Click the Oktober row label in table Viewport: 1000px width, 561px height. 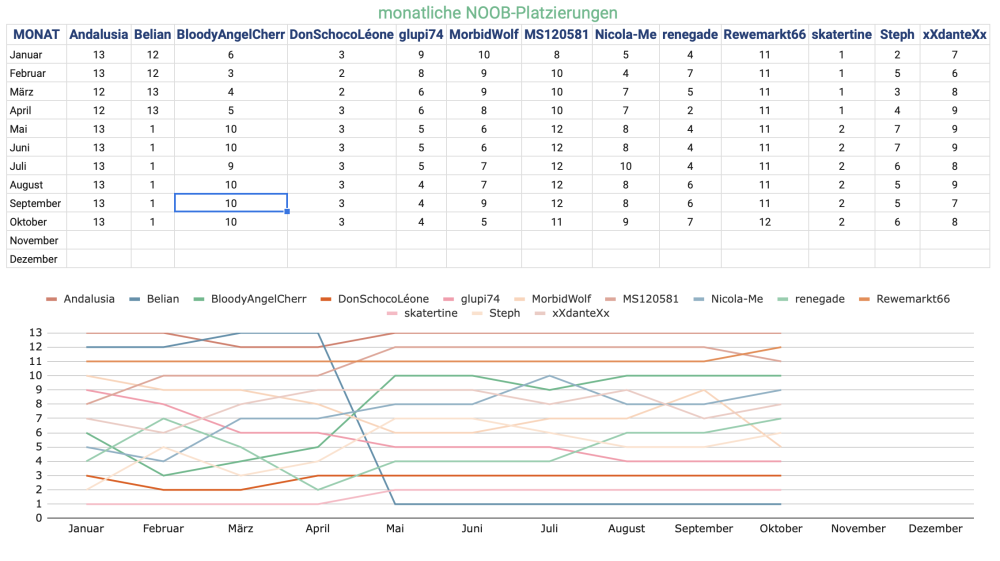click(x=29, y=222)
